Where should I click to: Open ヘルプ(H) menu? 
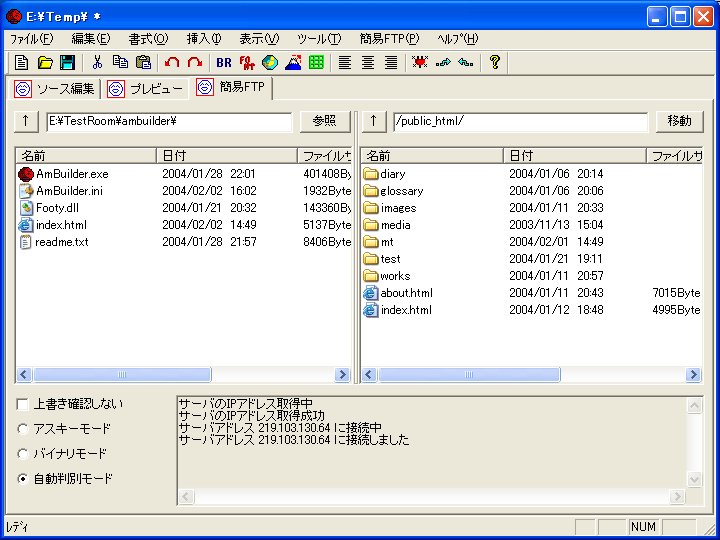click(x=458, y=39)
